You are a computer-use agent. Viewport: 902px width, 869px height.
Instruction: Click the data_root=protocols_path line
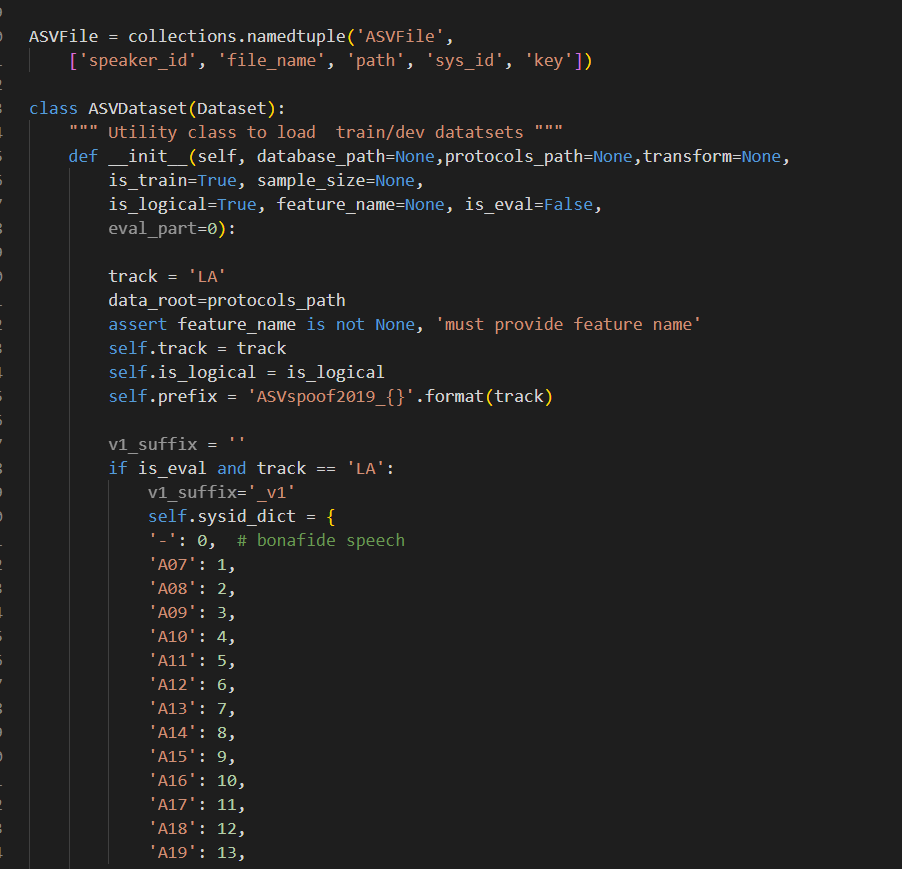tap(227, 301)
